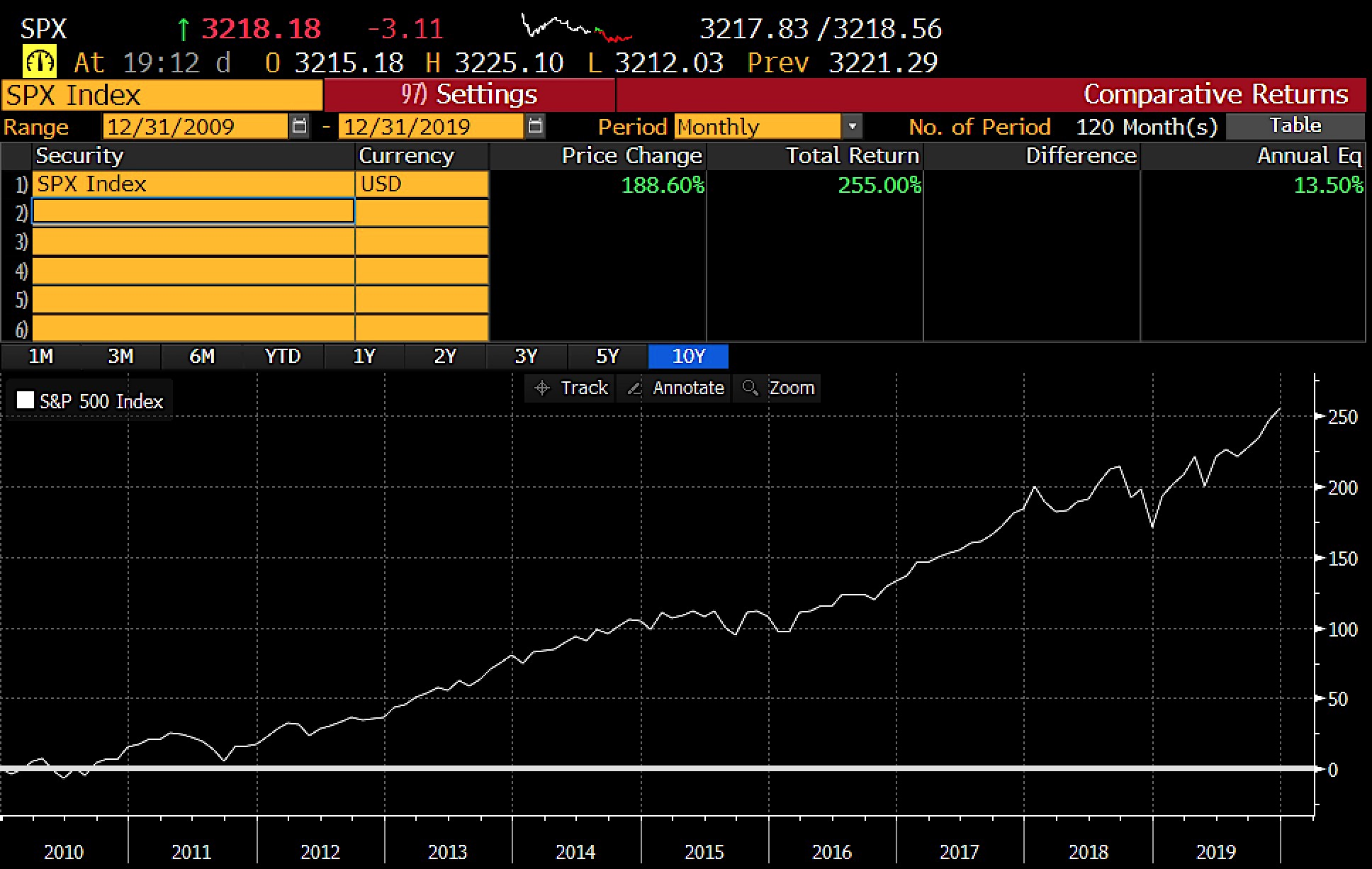This screenshot has height=869, width=1372.
Task: Click the intraday sparkline mini chart
Action: click(x=575, y=28)
